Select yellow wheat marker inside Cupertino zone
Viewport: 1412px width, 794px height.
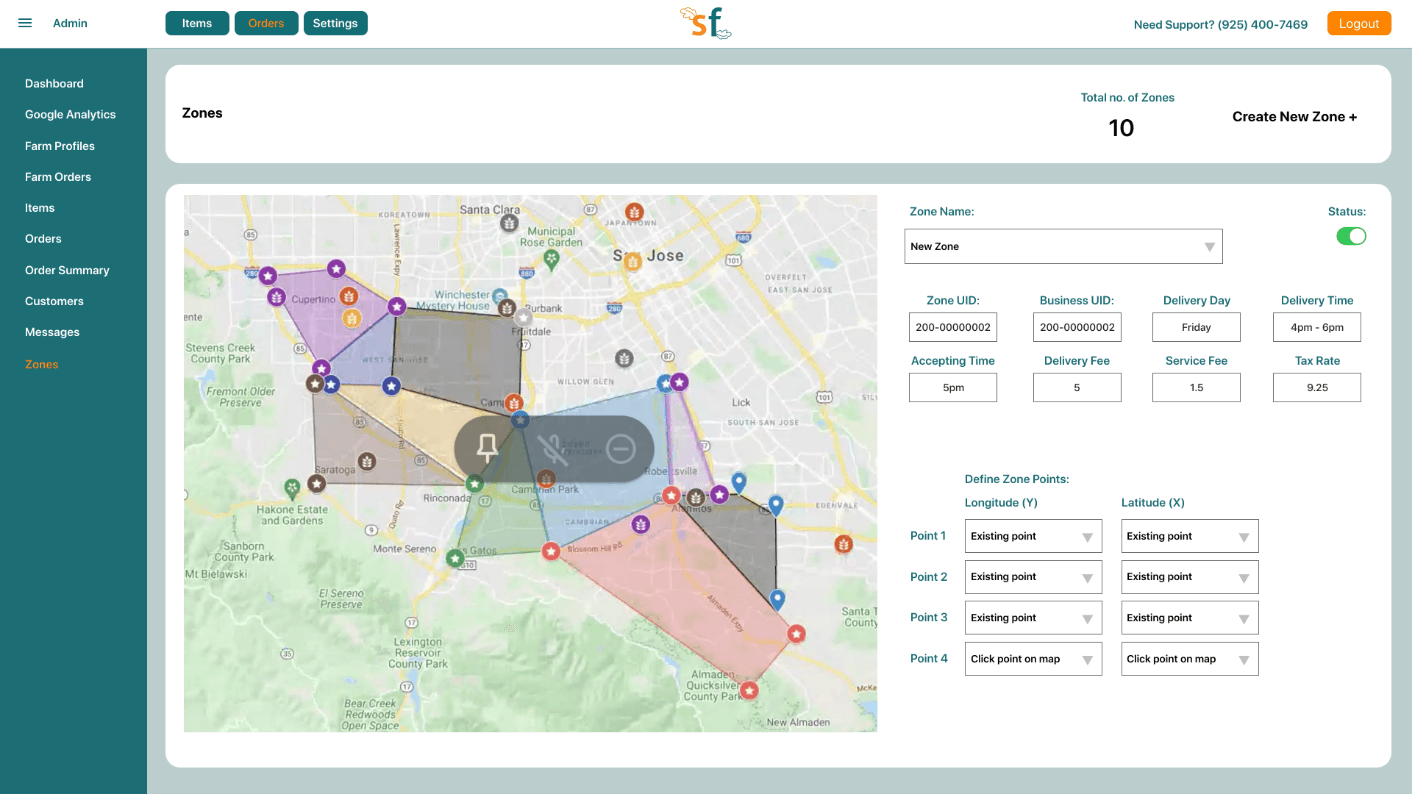pyautogui.click(x=352, y=318)
